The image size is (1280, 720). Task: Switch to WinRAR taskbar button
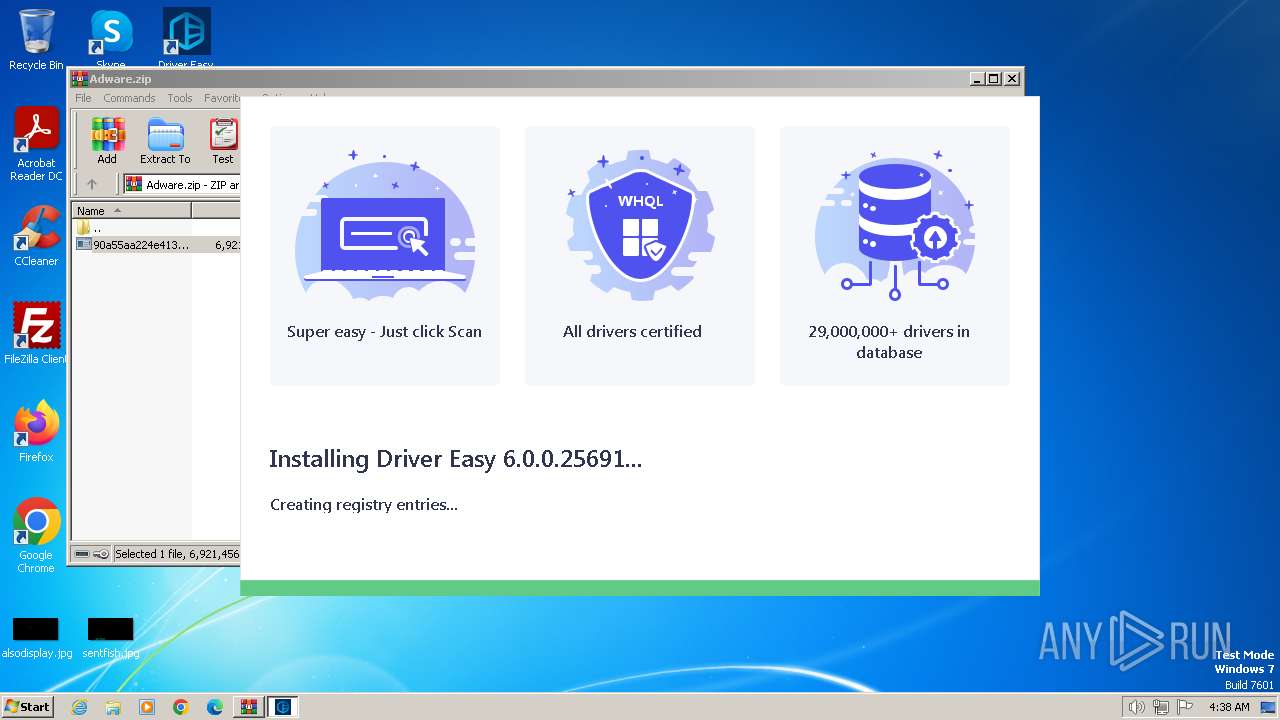tap(249, 707)
